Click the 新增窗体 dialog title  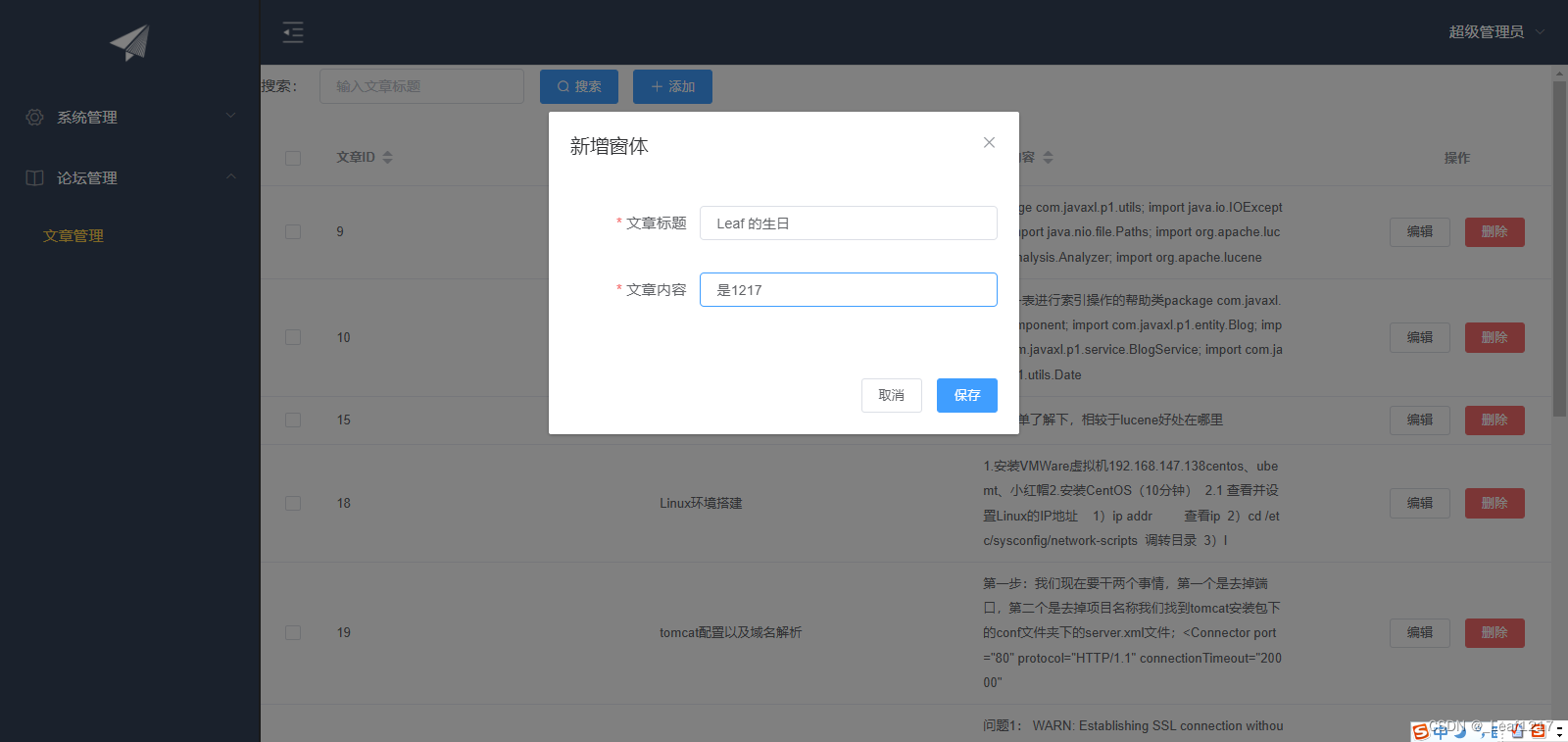tap(610, 146)
